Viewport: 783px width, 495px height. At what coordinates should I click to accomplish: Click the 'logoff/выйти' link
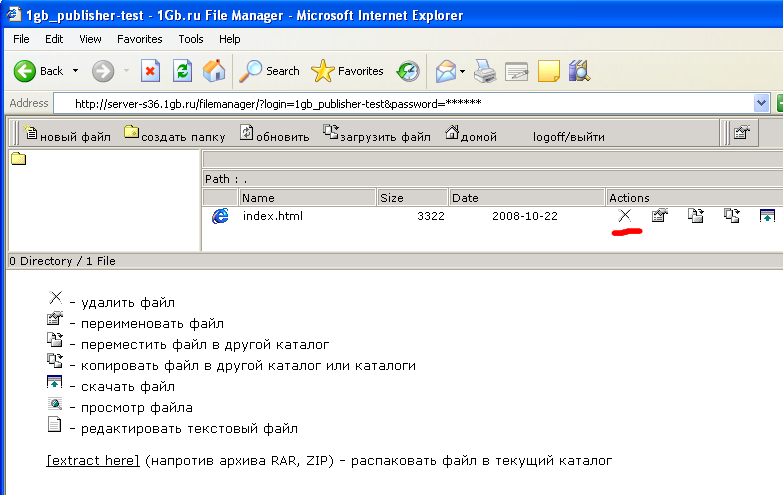[x=568, y=136]
